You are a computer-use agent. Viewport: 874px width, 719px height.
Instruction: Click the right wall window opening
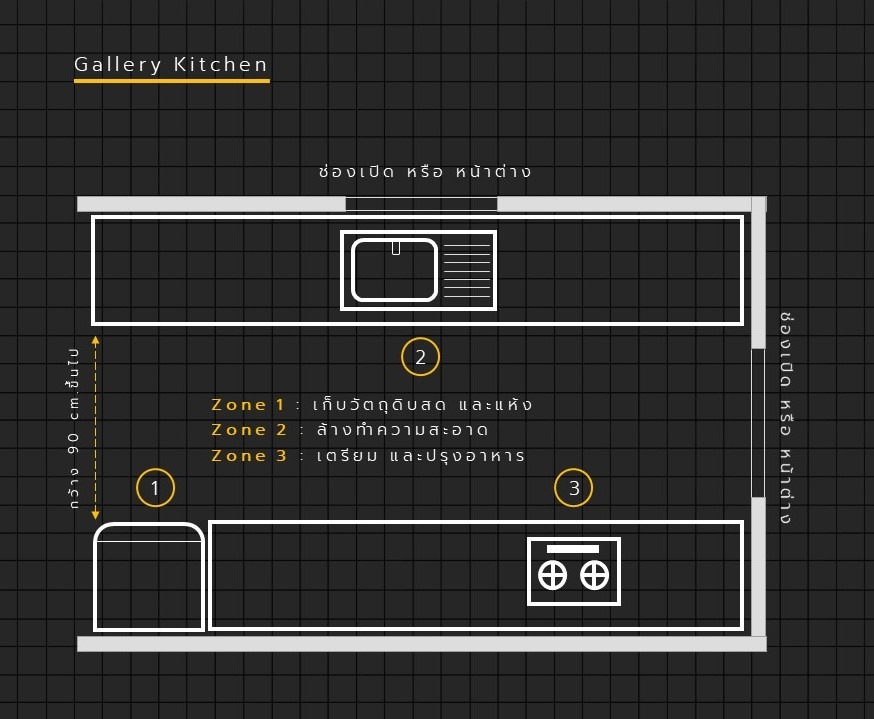click(758, 423)
